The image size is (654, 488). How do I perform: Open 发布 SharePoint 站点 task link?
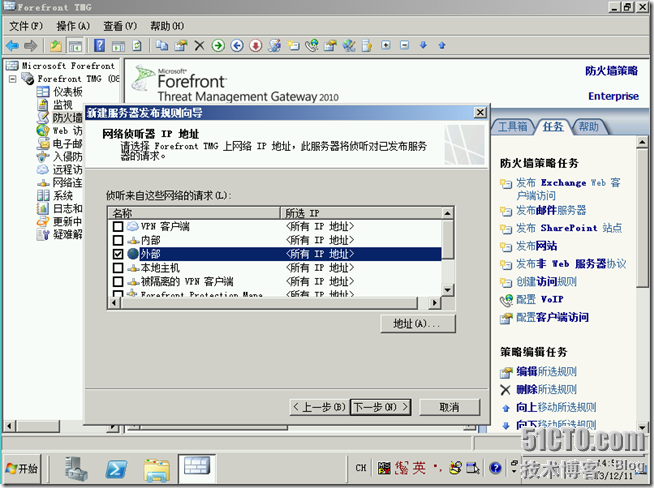(x=569, y=228)
